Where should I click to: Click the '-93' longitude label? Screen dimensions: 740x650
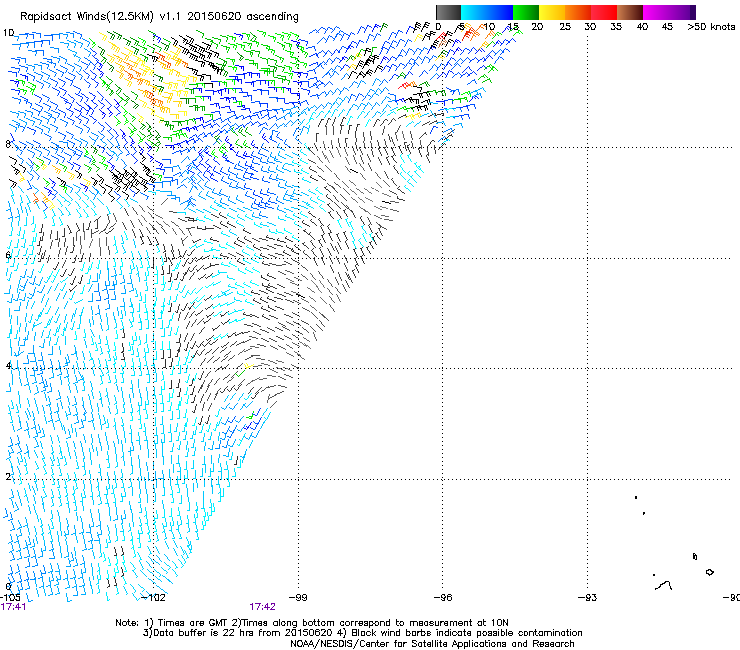coord(587,598)
